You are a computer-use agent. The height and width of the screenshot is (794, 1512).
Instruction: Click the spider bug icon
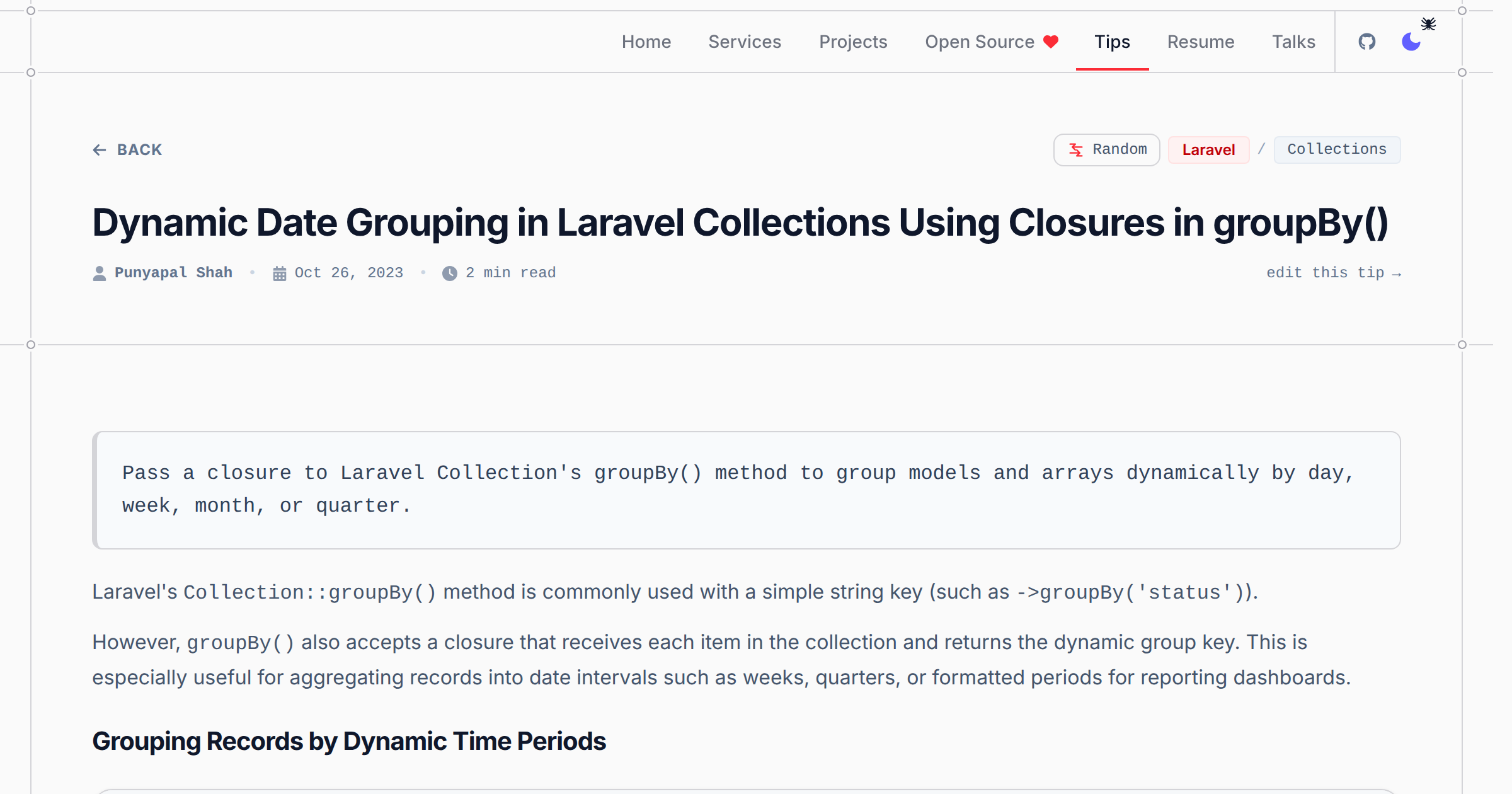[x=1428, y=24]
